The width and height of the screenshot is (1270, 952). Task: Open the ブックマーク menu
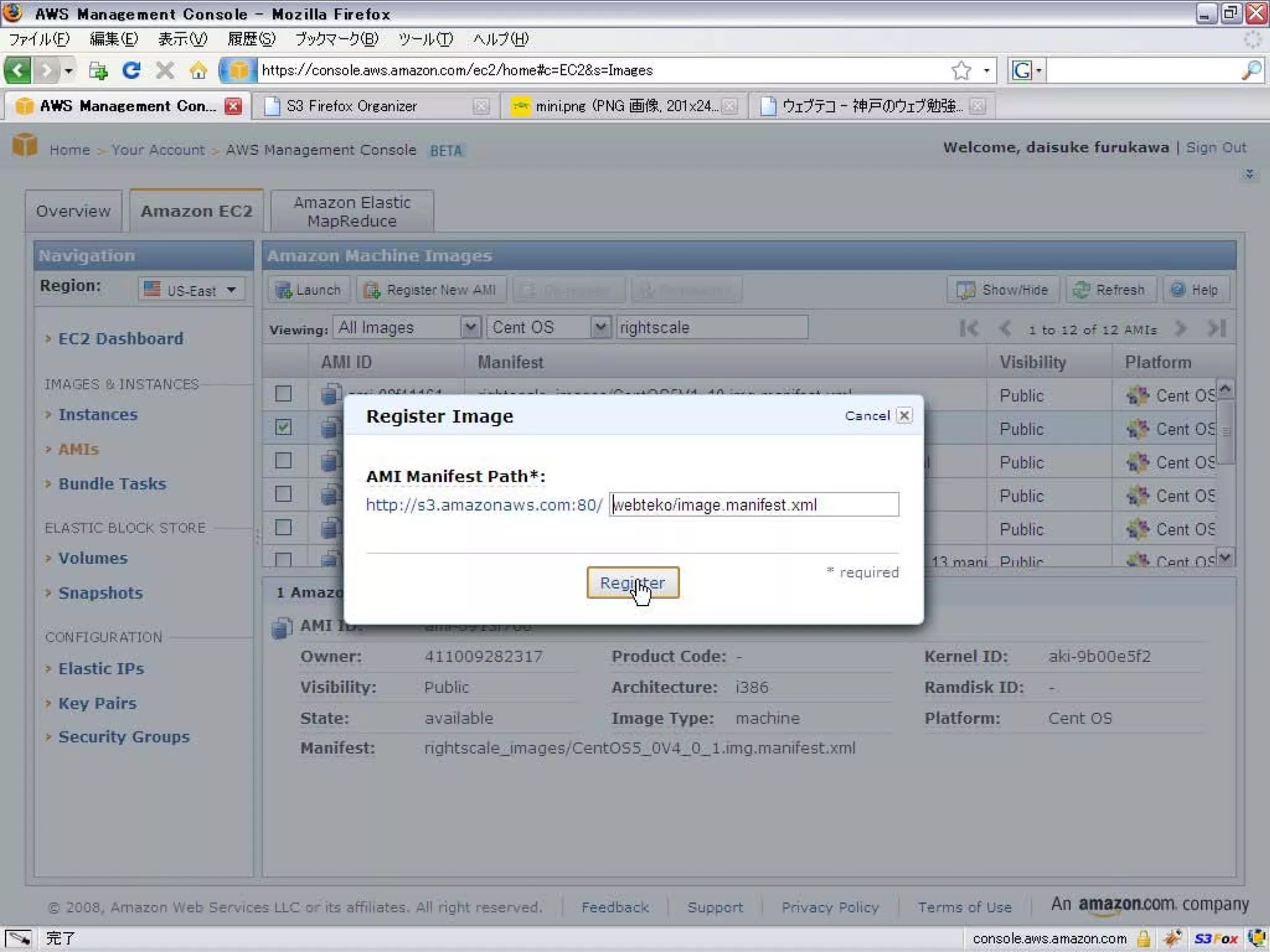coord(337,39)
